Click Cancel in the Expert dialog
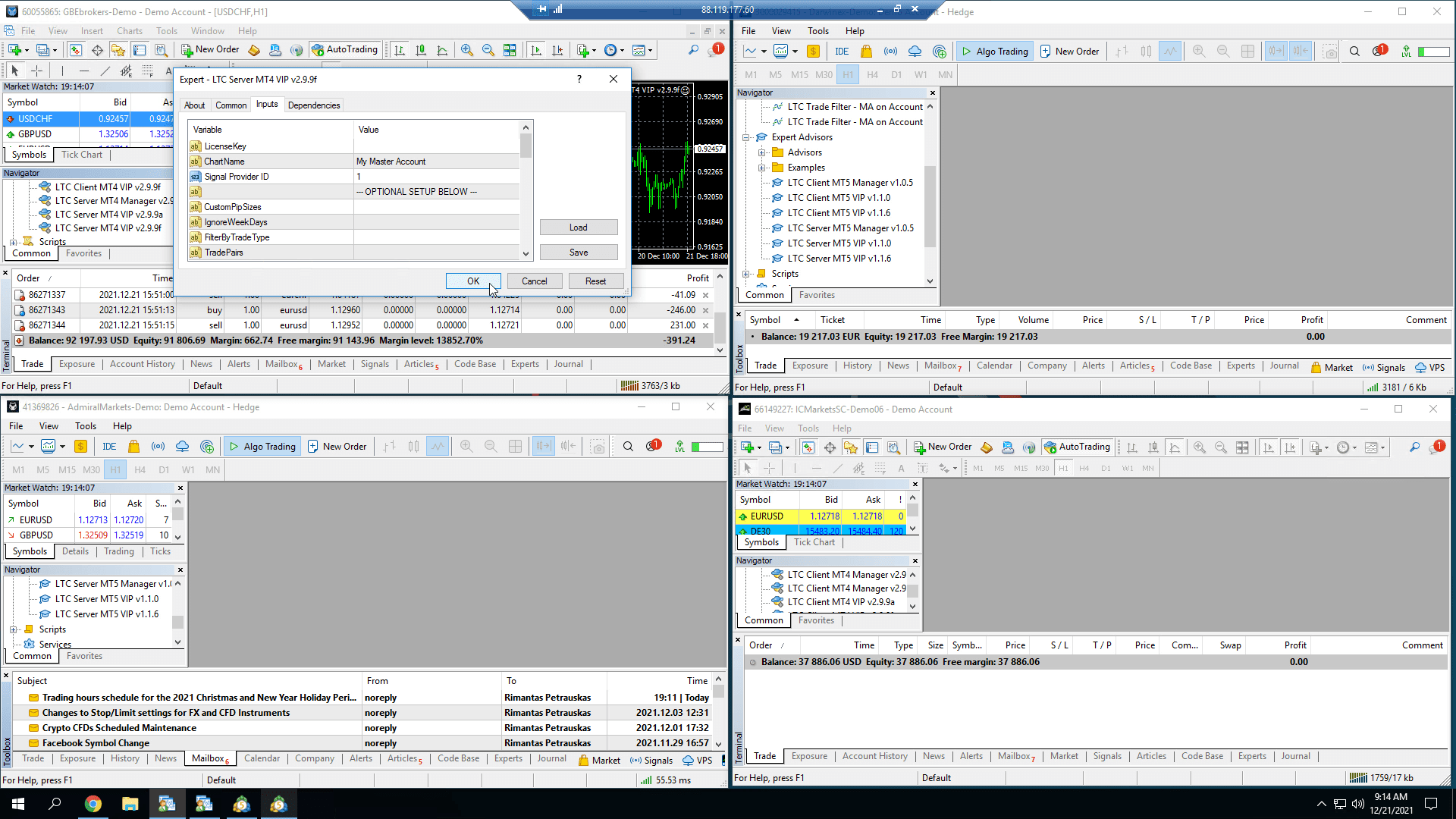Viewport: 1456px width, 819px height. tap(535, 281)
